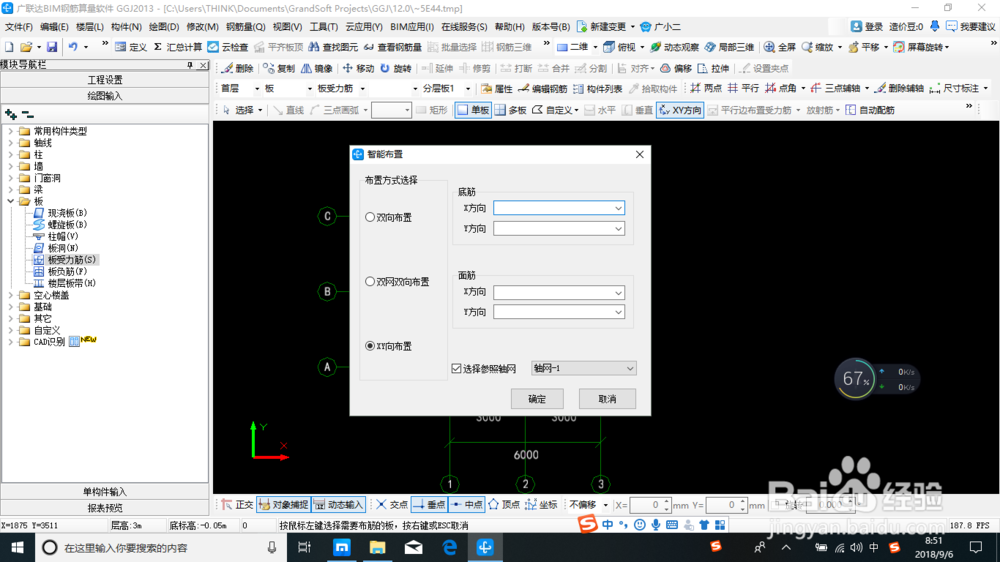Screen dimensions: 1000x562
Task: Open the 钢筋量(Q) menu
Action: (x=246, y=27)
